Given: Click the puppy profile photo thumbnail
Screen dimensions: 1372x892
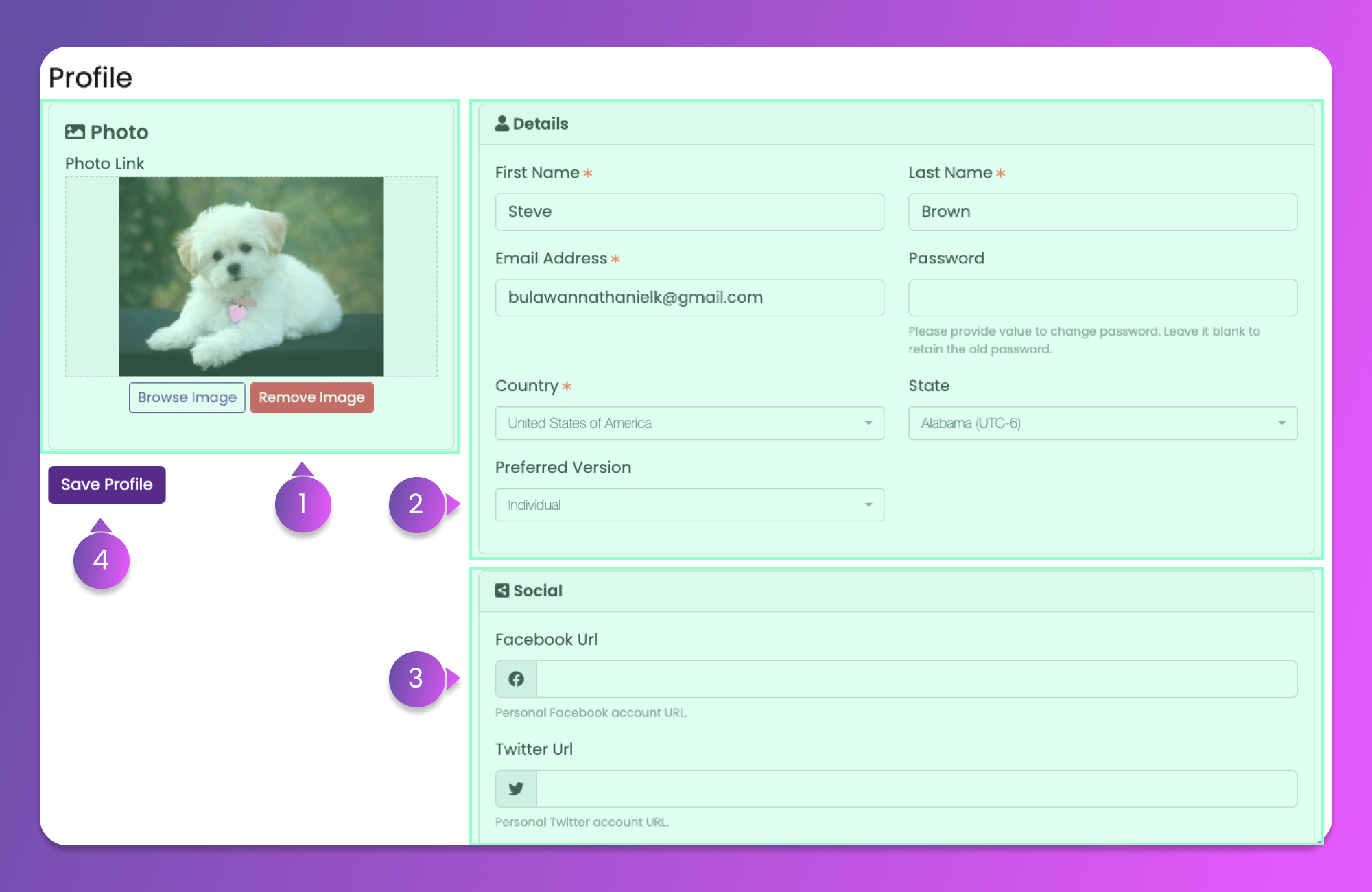Looking at the screenshot, I should coord(251,277).
